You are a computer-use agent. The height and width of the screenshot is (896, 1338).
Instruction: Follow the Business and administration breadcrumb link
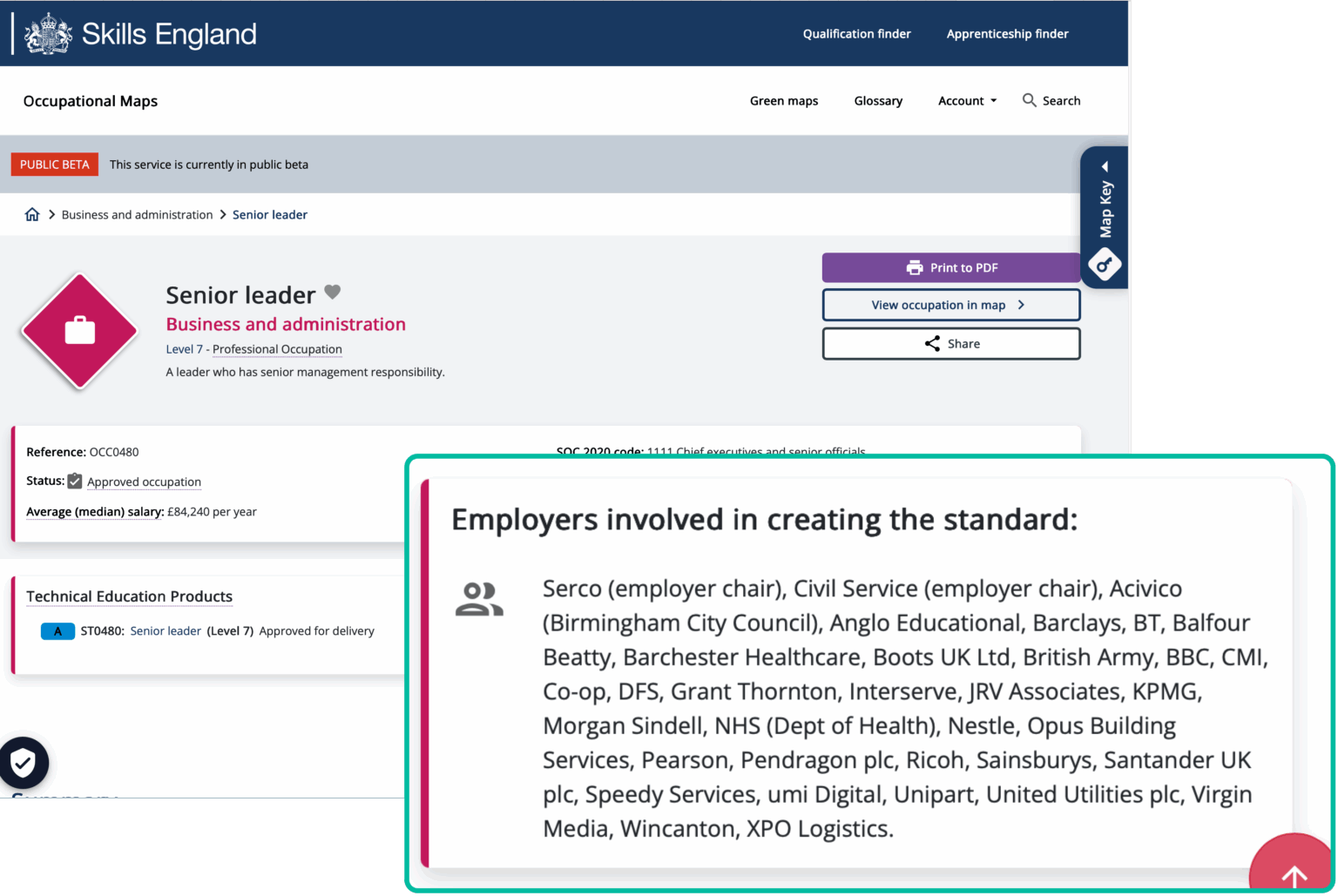pyautogui.click(x=137, y=215)
